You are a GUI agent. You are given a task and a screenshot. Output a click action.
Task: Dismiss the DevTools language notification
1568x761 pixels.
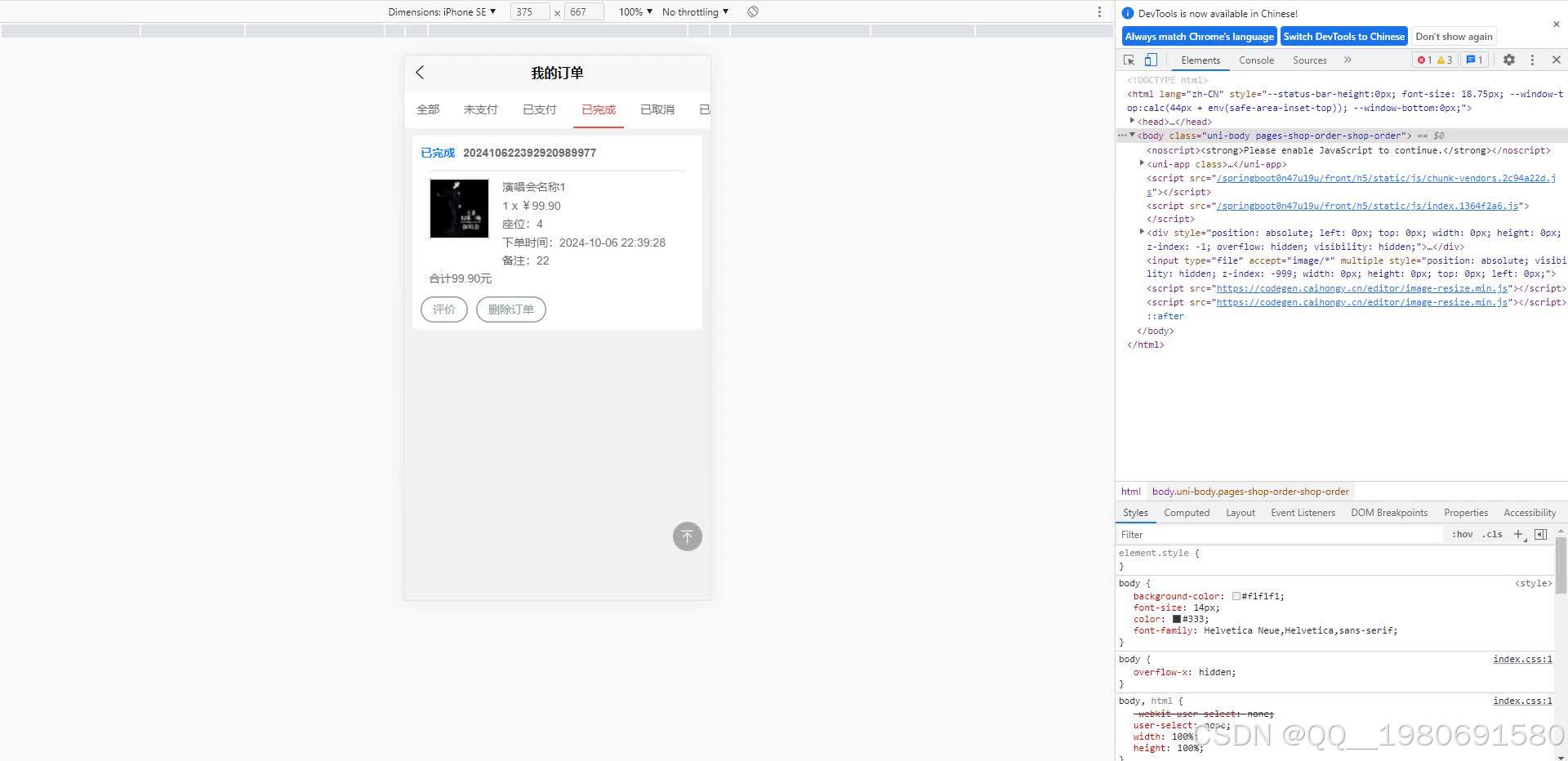click(1556, 24)
